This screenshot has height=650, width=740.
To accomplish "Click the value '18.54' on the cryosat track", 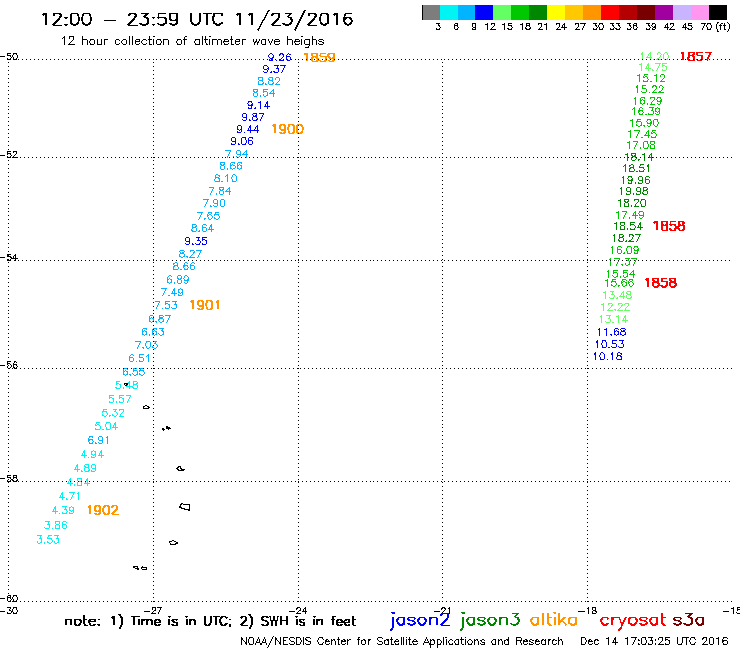I will [x=628, y=226].
